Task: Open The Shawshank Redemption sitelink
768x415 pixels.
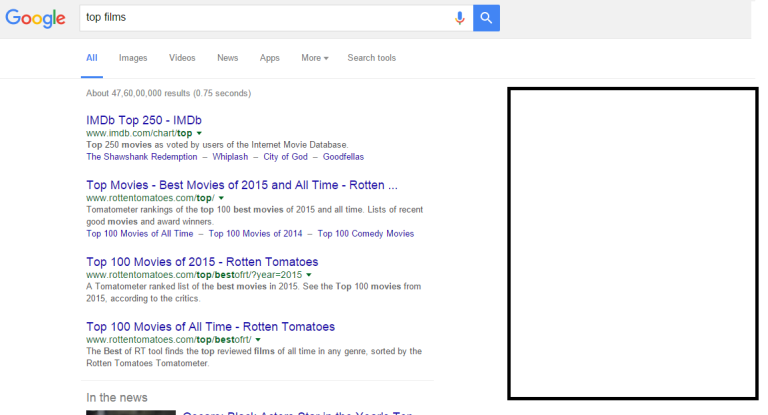Action: point(142,157)
